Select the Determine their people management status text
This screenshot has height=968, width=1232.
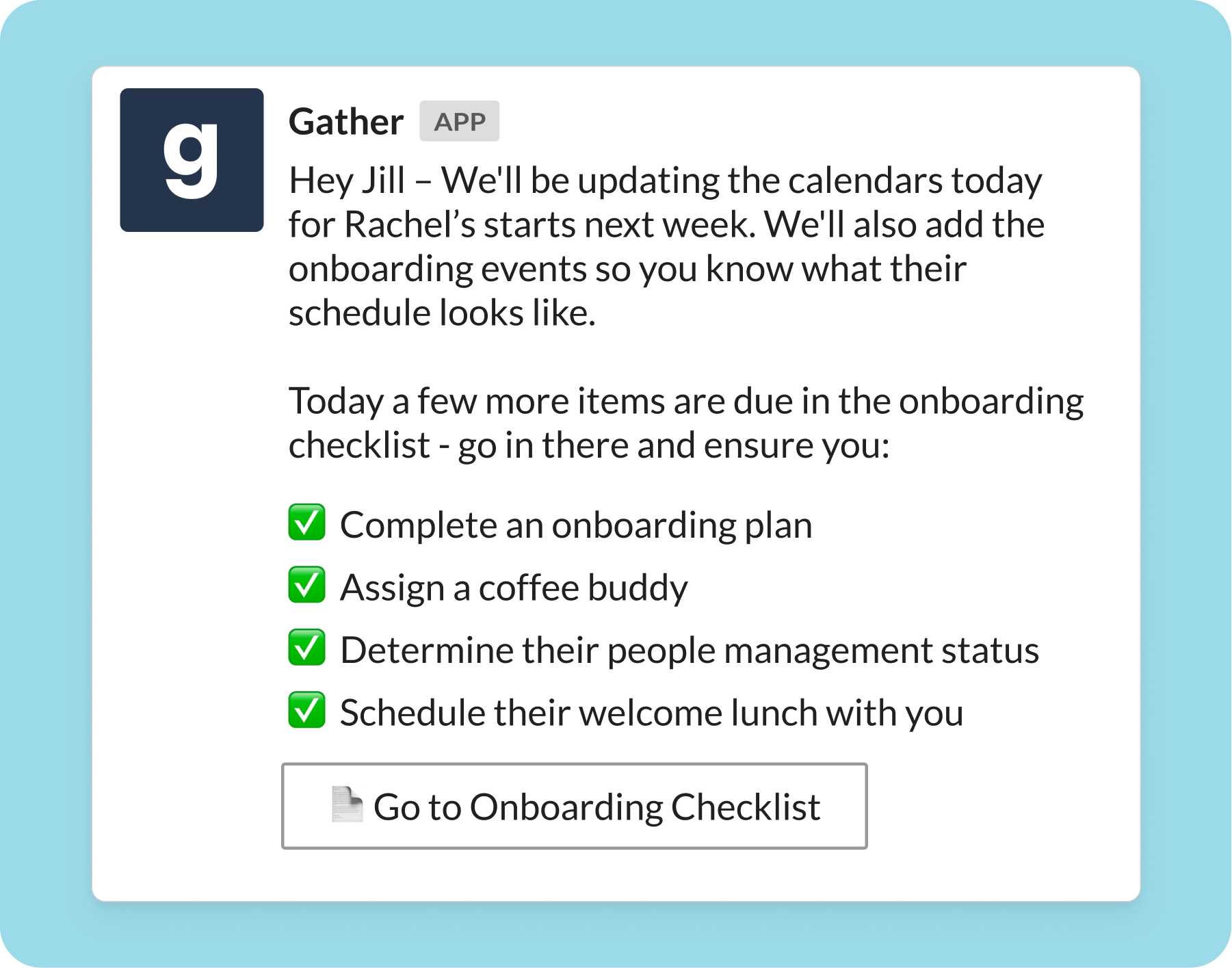tap(690, 650)
